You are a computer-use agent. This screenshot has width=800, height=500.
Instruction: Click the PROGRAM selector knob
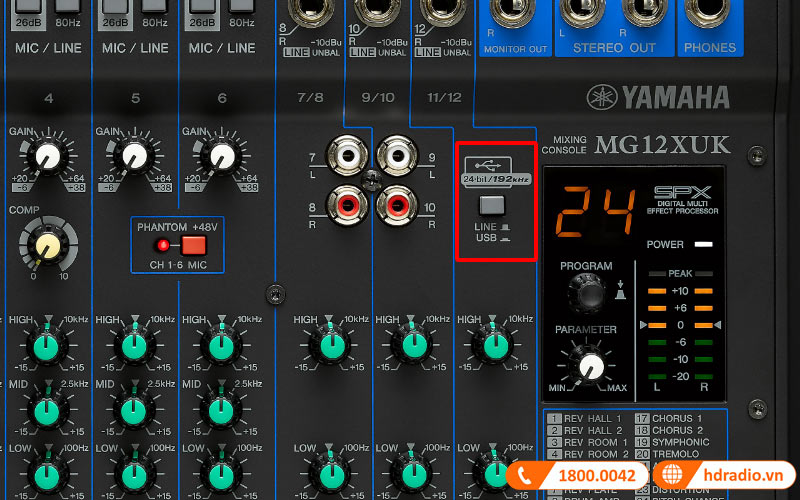(588, 292)
